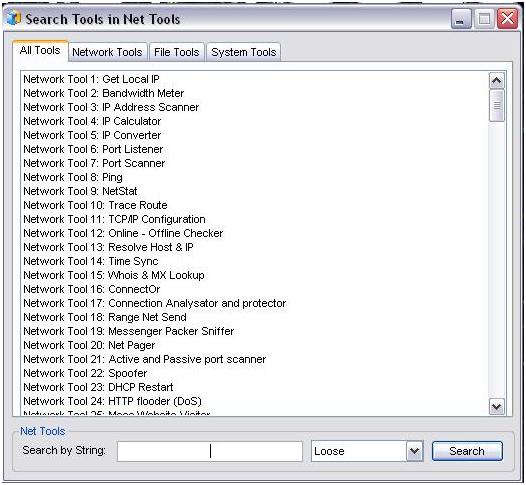
Task: Open the Network Tools tab
Action: [x=107, y=52]
